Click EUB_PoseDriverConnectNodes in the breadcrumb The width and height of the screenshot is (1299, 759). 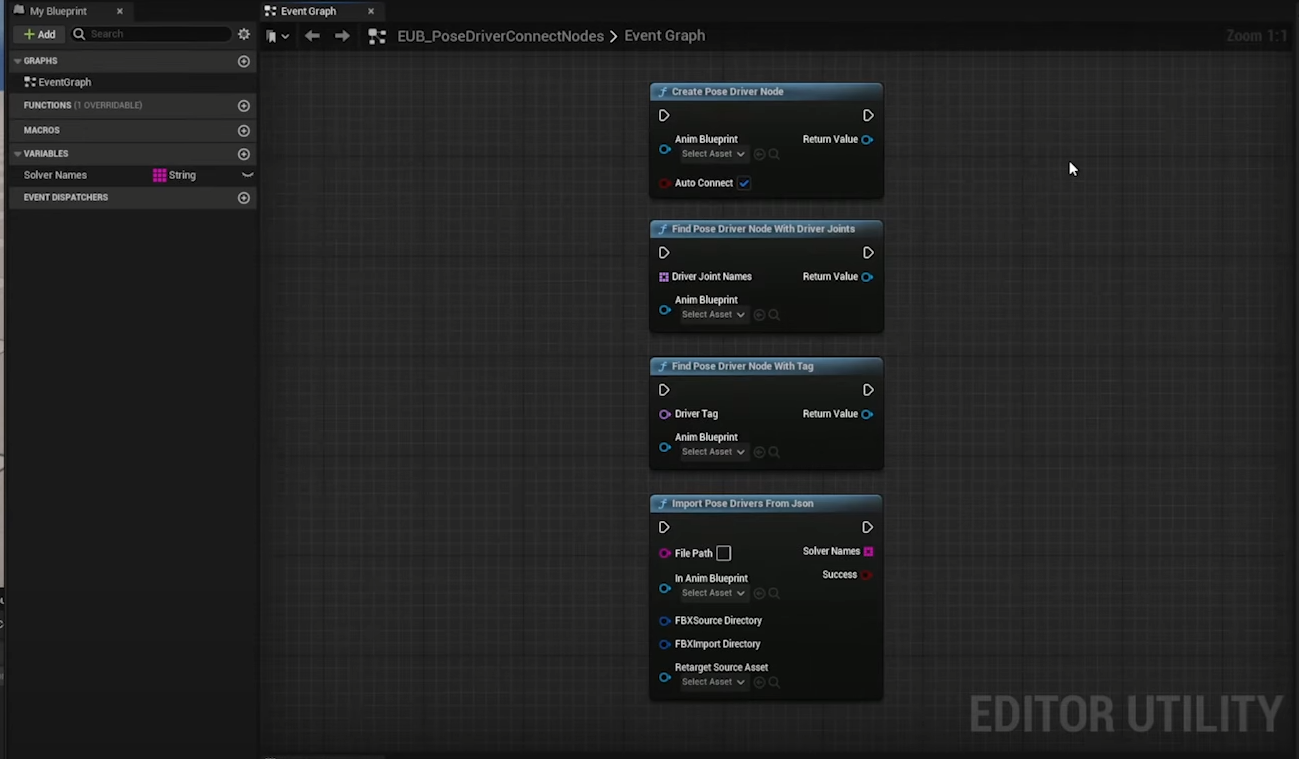[x=500, y=36]
